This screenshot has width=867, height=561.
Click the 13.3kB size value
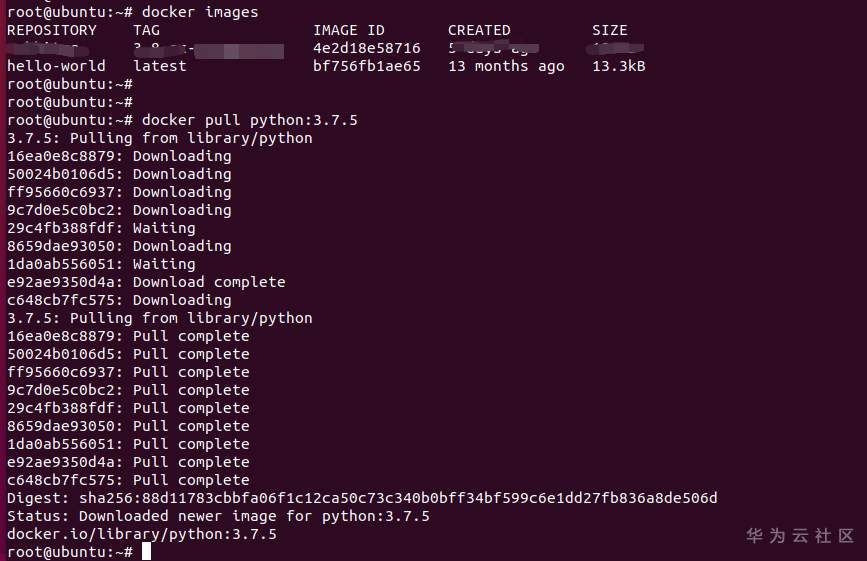pos(618,66)
